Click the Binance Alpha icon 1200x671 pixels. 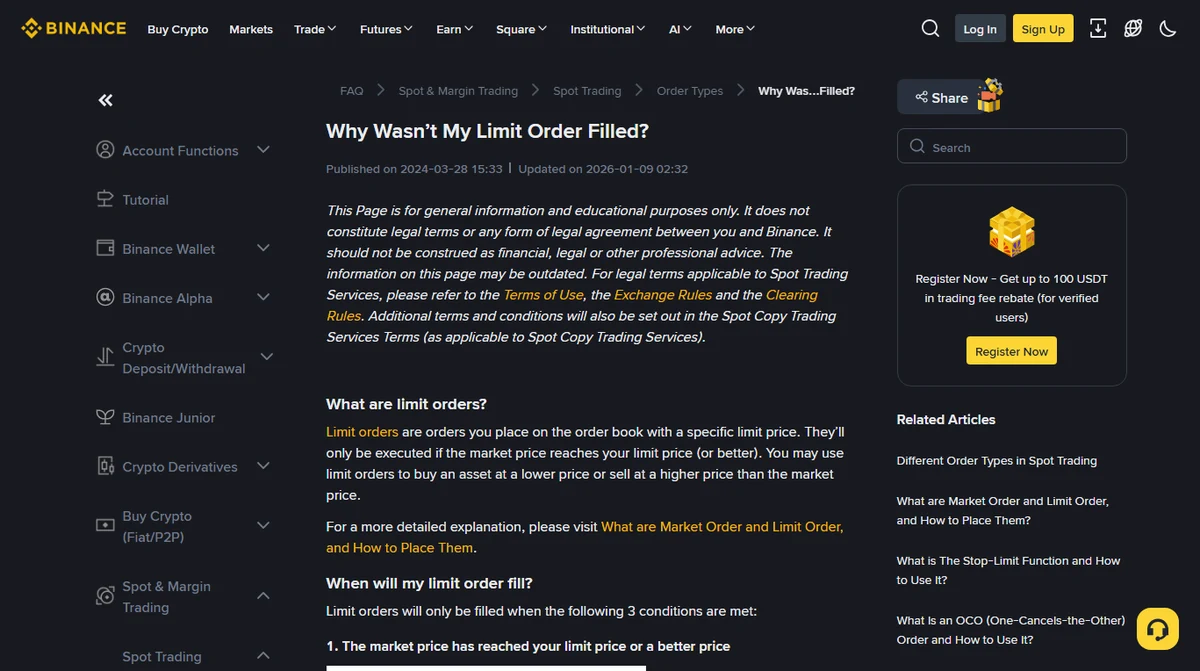[105, 297]
